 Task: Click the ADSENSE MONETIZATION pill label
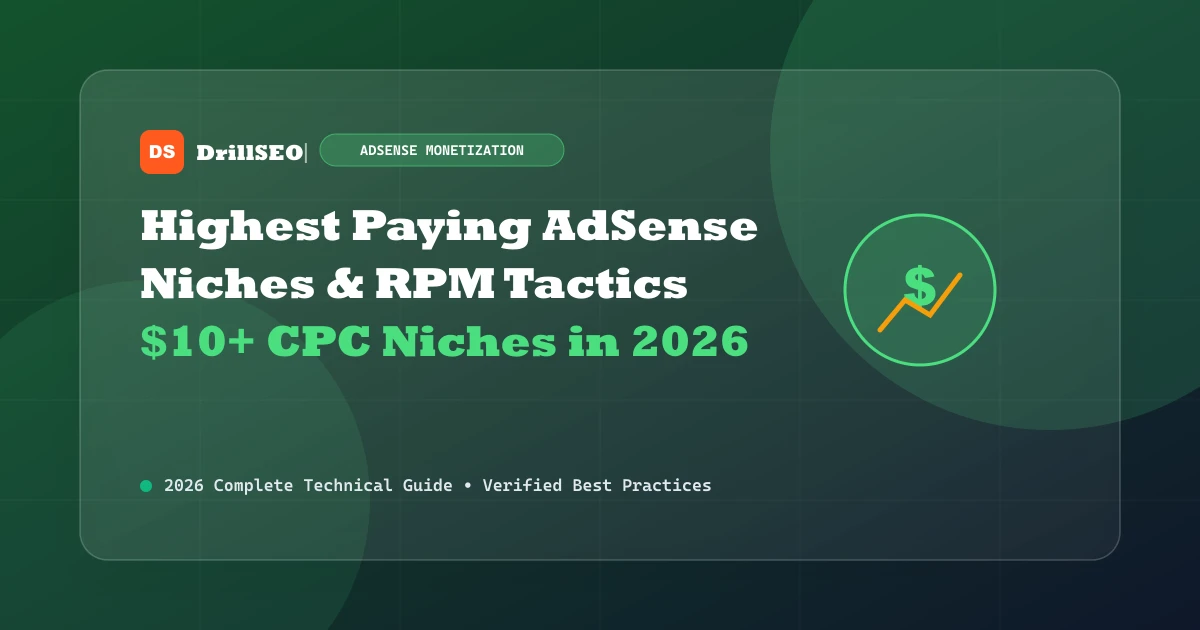click(x=442, y=150)
